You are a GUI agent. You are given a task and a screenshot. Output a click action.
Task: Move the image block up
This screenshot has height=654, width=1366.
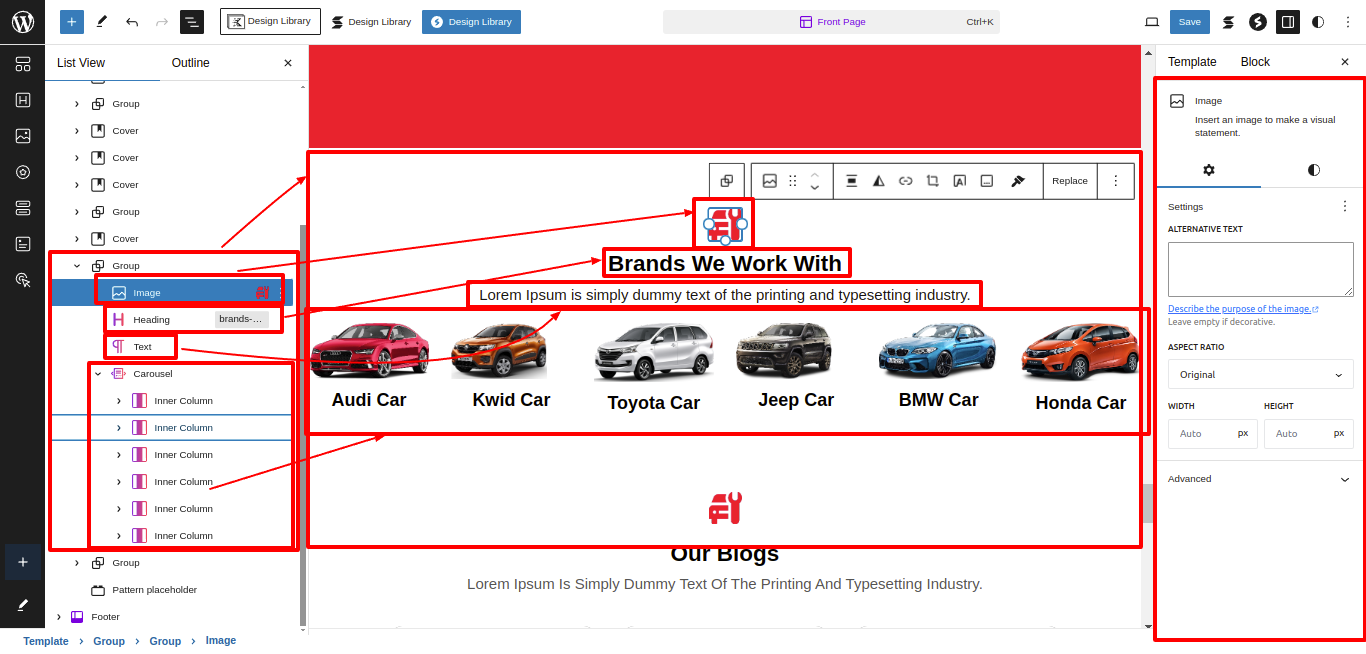(x=815, y=174)
